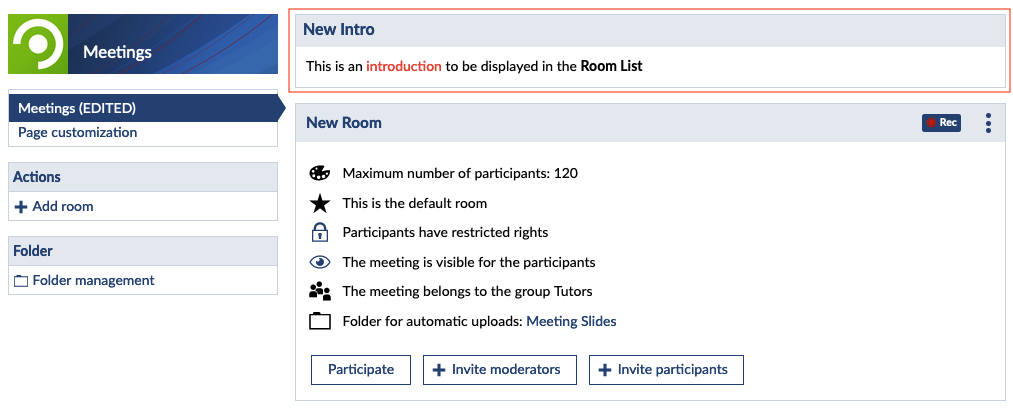This screenshot has width=1013, height=417.
Task: Click the red introduction word
Action: tap(403, 67)
